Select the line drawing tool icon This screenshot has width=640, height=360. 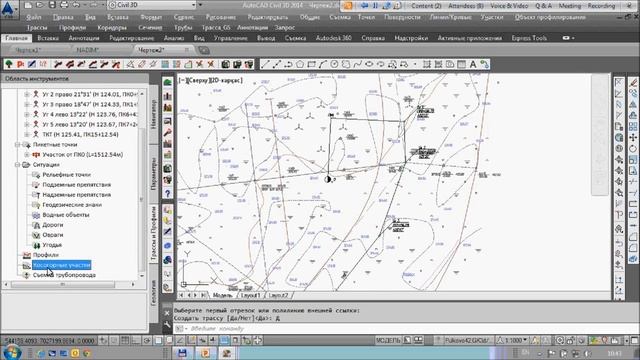click(265, 64)
